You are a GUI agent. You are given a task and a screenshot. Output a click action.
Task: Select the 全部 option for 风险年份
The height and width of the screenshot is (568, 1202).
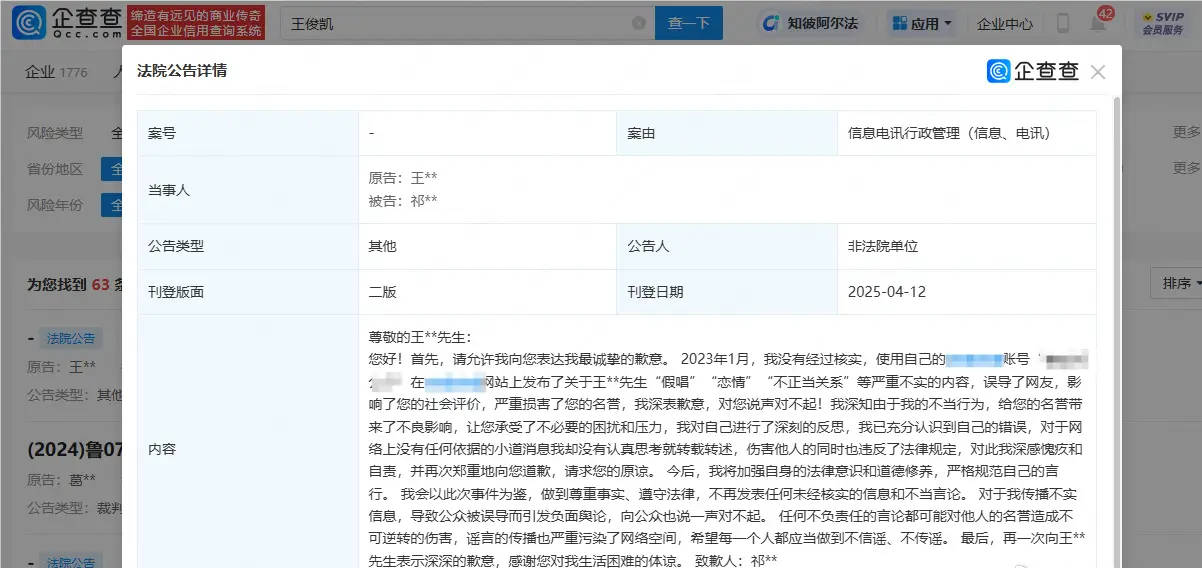[113, 205]
